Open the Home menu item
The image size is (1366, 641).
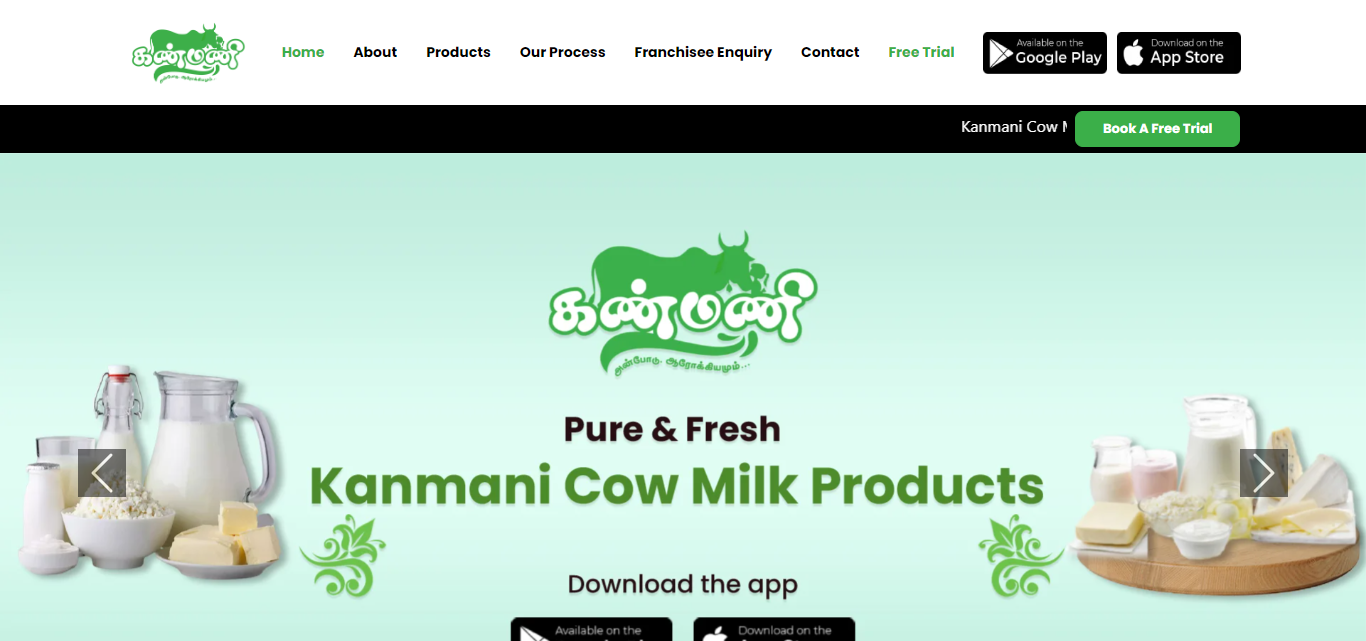303,52
